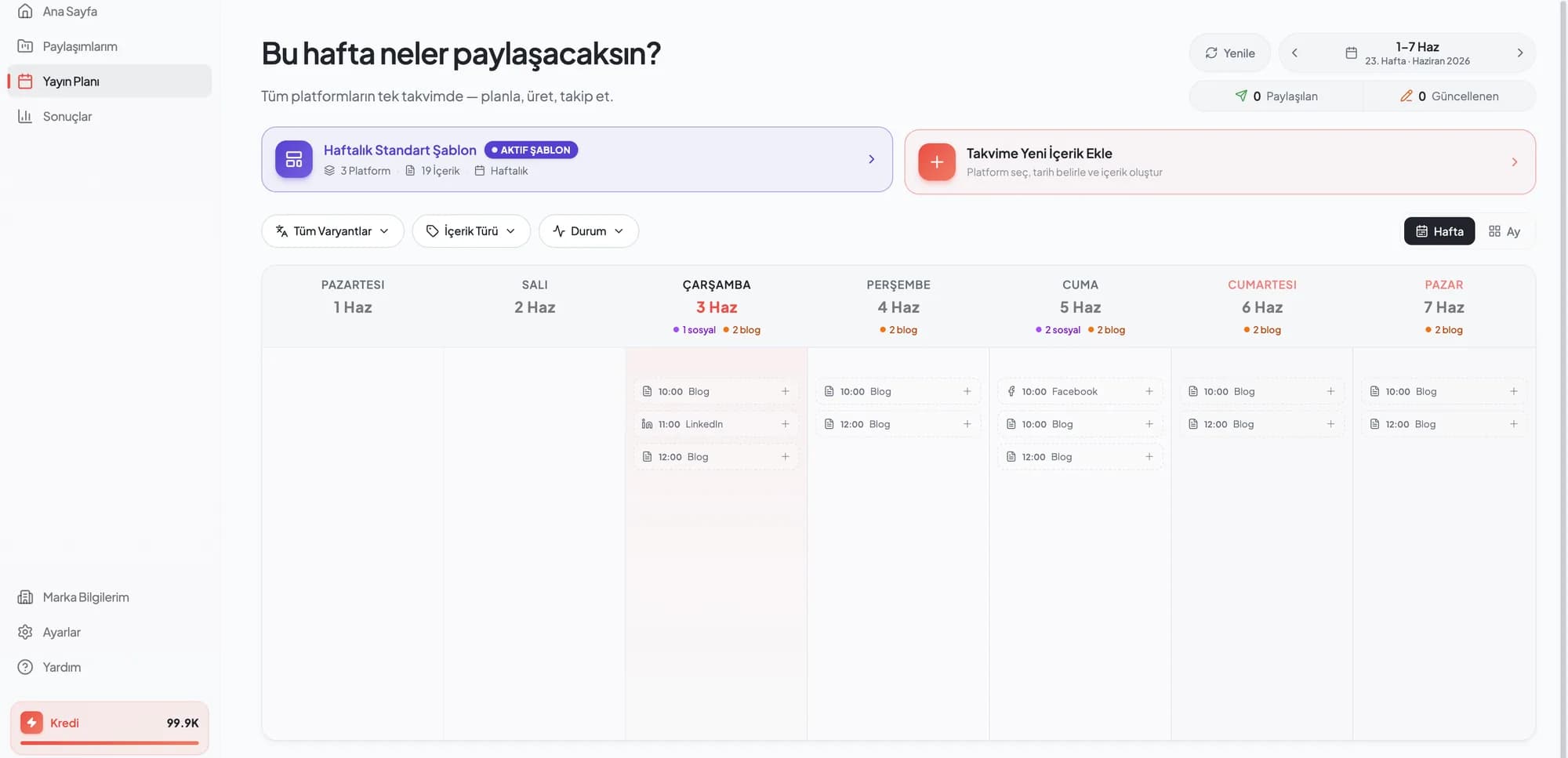Open the Tüm Varyantlar dropdown

(332, 231)
